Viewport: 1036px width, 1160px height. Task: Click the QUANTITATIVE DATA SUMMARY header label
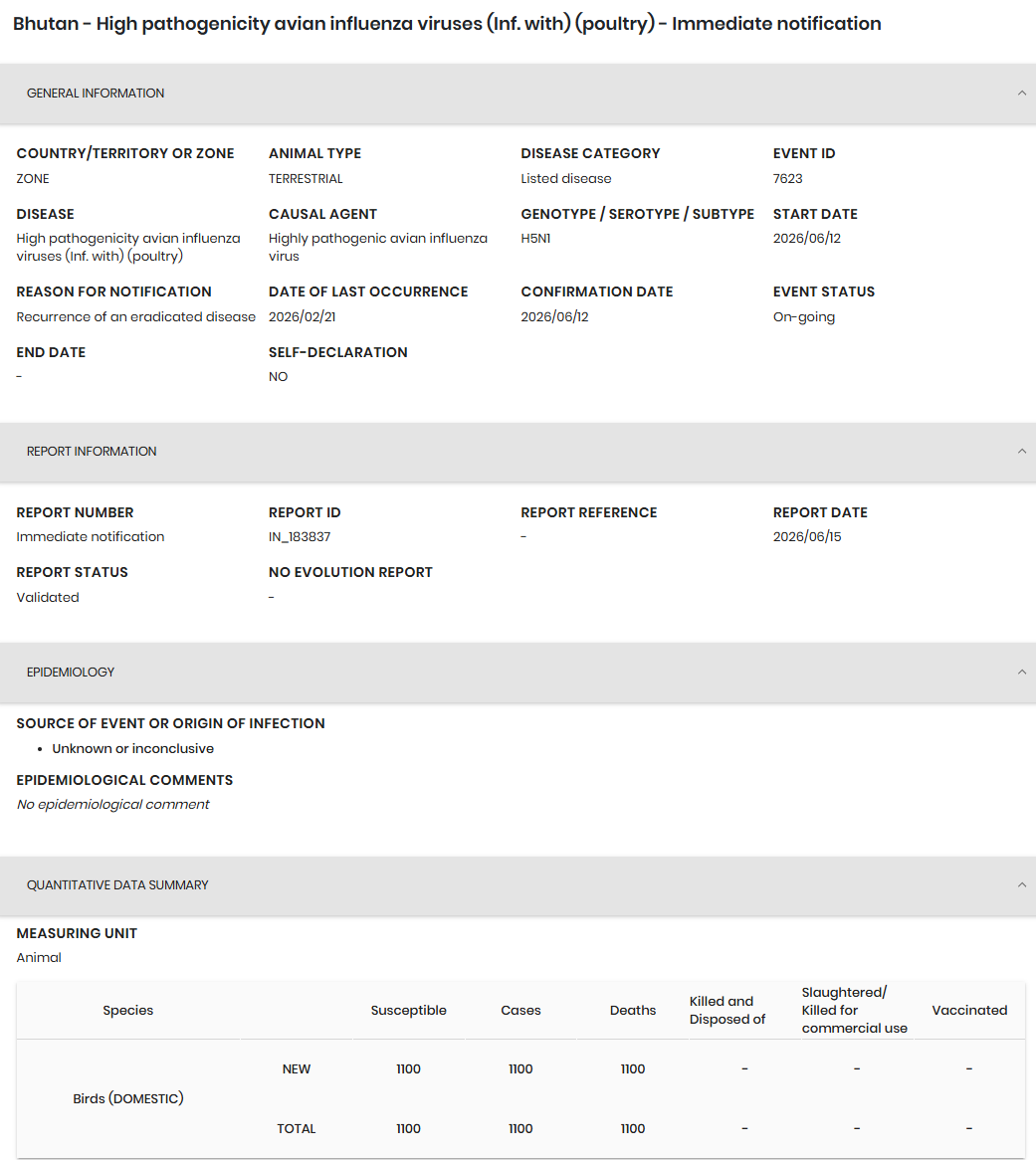(117, 885)
